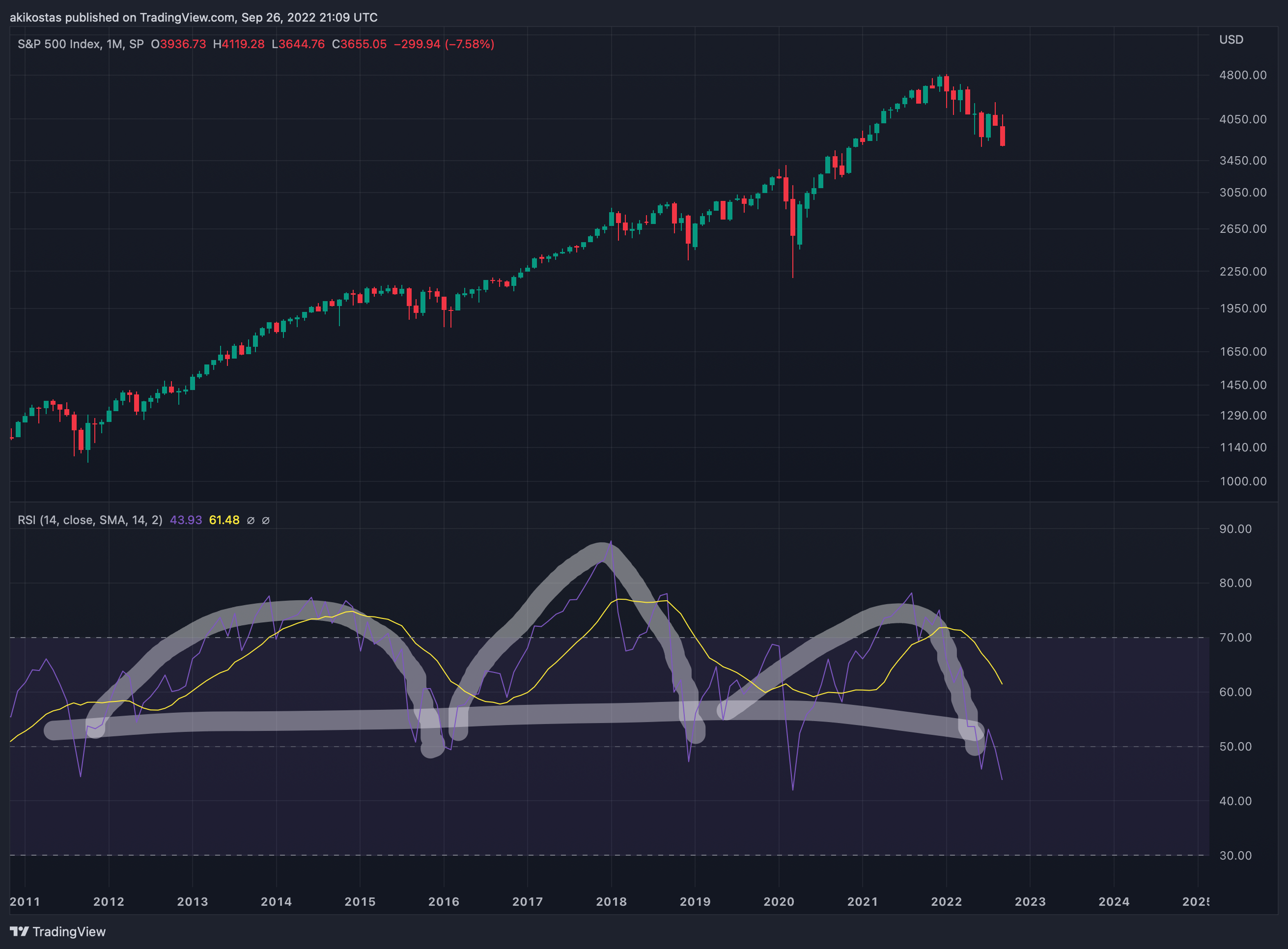The height and width of the screenshot is (949, 1288).
Task: Click the RSI 30.00 axis label
Action: pyautogui.click(x=1235, y=856)
